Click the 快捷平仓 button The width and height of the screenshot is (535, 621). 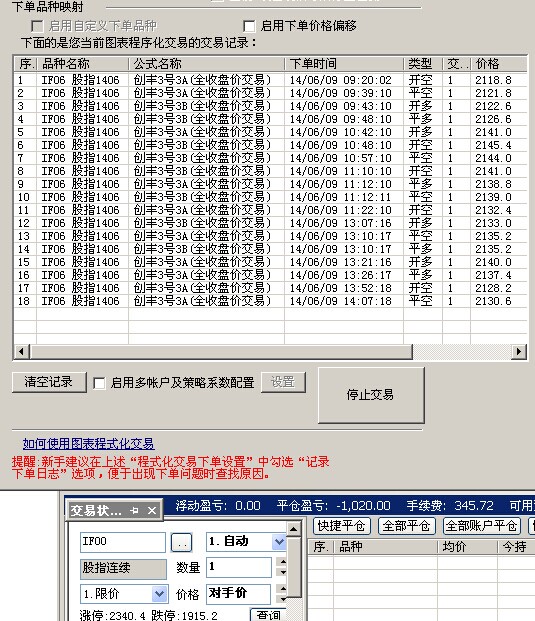click(342, 526)
